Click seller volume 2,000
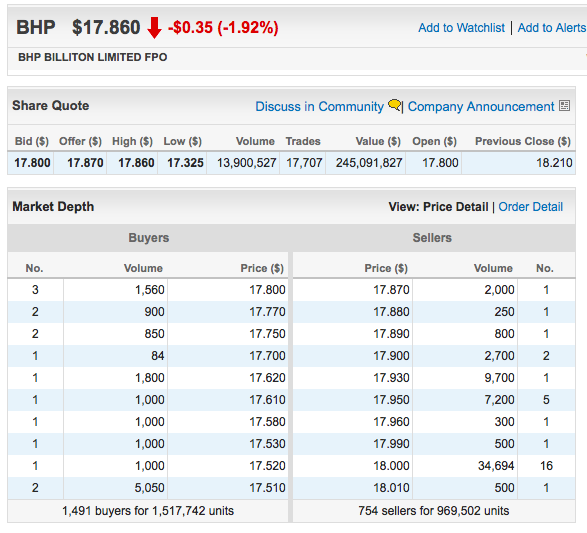Screen dimensions: 587x533 pos(499,290)
